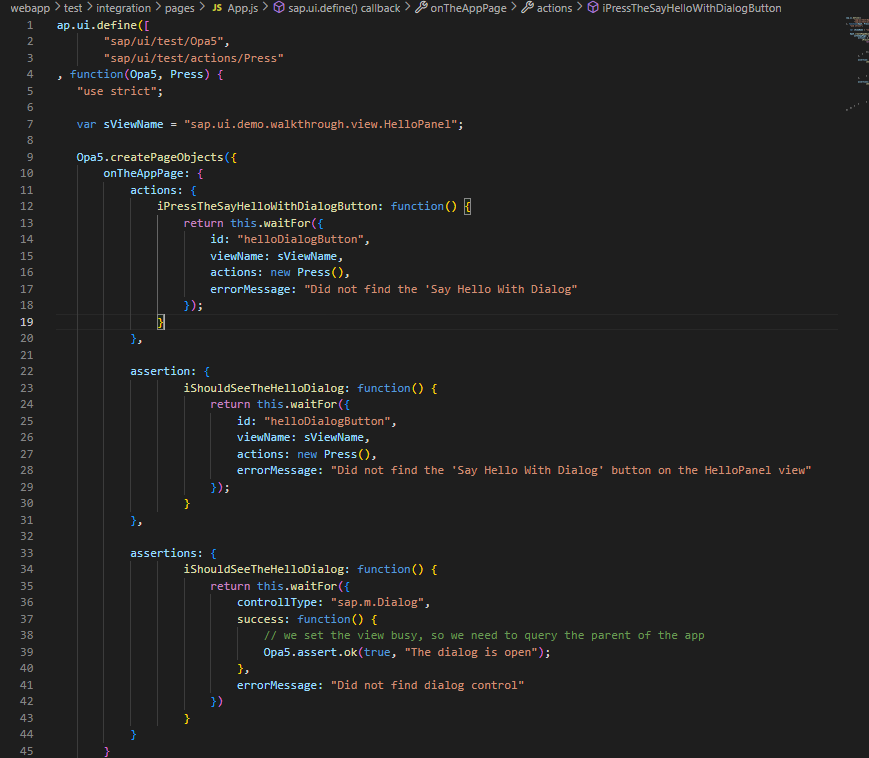Expand chevron after webapp breadcrumb
The width and height of the screenshot is (869, 758).
pos(57,7)
